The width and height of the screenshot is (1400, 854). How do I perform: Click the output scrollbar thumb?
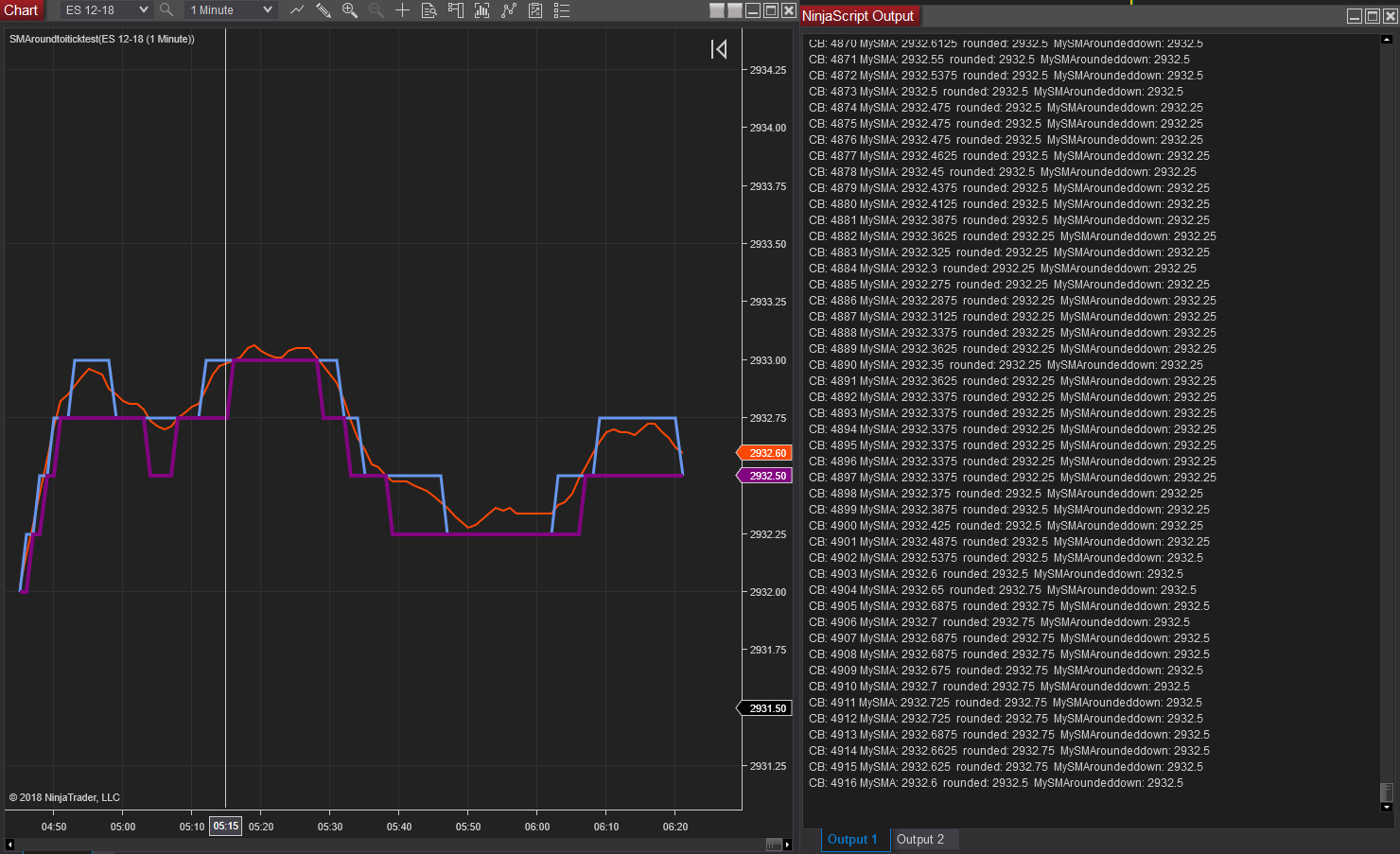tap(1387, 792)
